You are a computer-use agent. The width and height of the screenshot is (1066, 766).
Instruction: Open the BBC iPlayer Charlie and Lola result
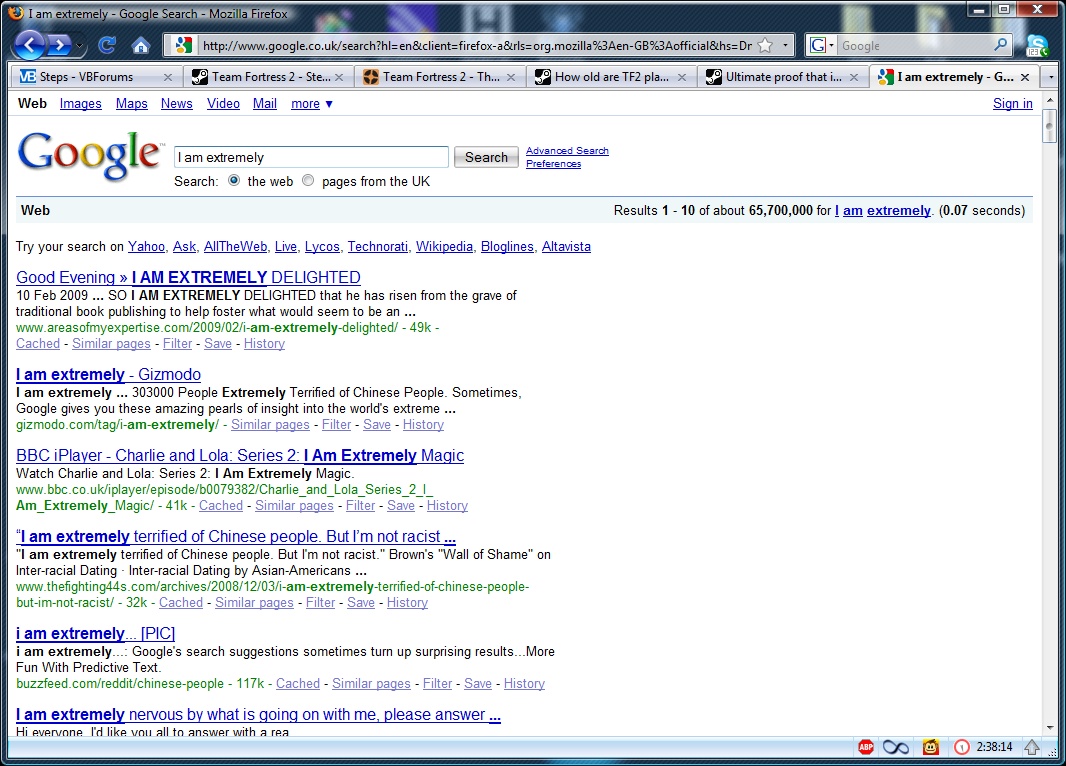(240, 455)
